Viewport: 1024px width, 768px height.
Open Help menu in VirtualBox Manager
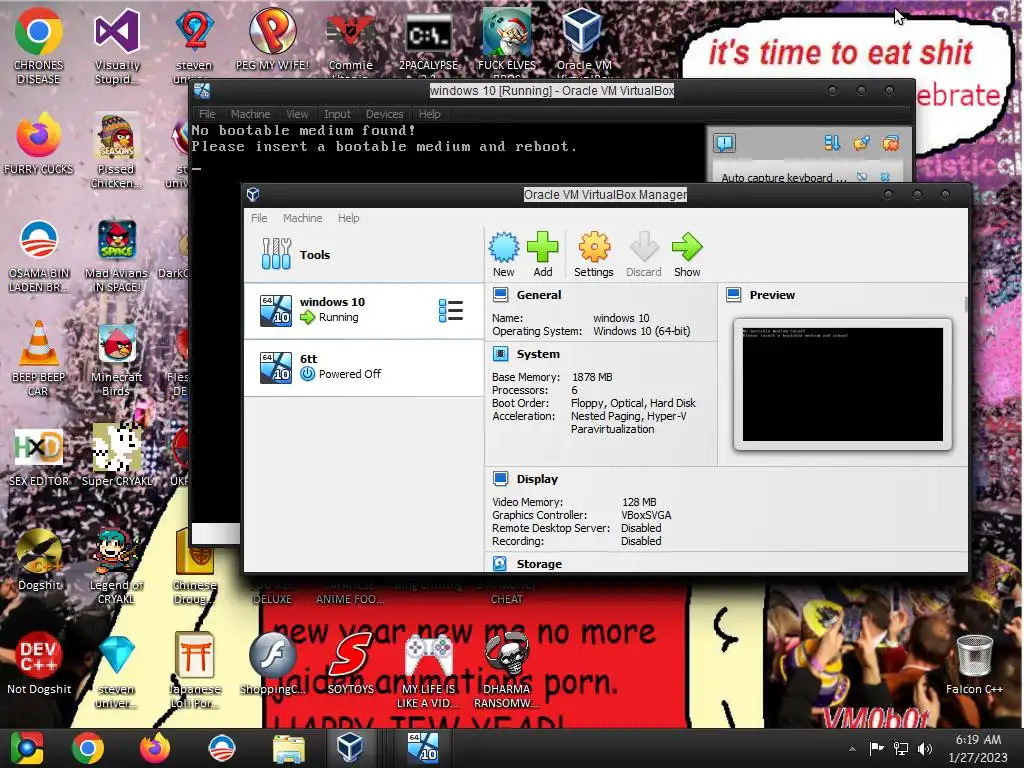349,218
